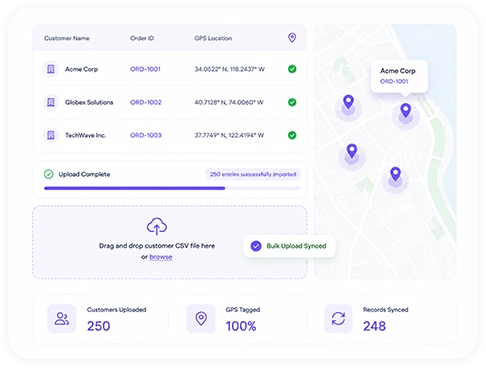Click the 34.0522° N coordinates cell
Image resolution: width=486 pixels, height=368 pixels.
pos(230,69)
